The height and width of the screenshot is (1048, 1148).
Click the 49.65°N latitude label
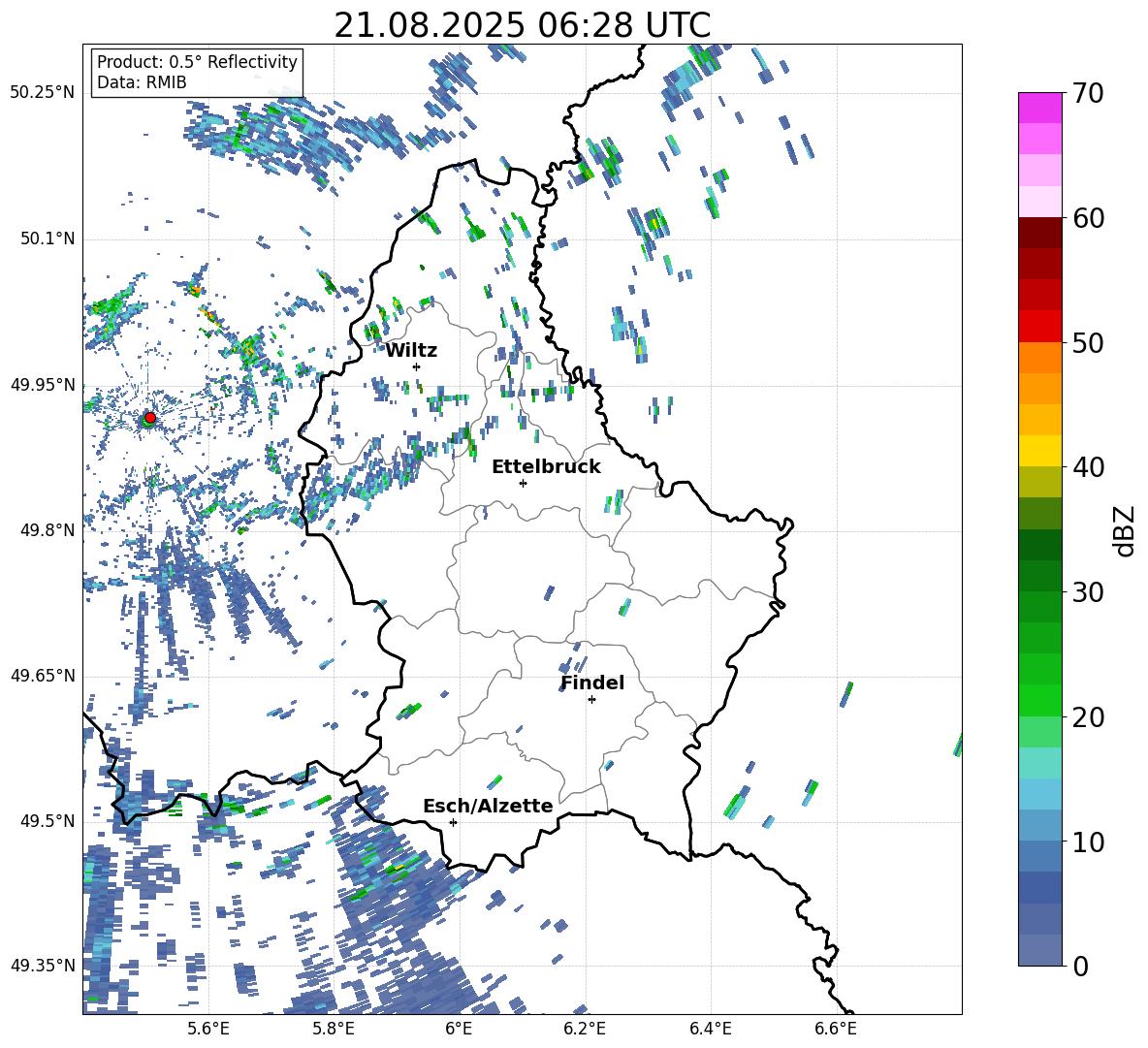coord(43,676)
